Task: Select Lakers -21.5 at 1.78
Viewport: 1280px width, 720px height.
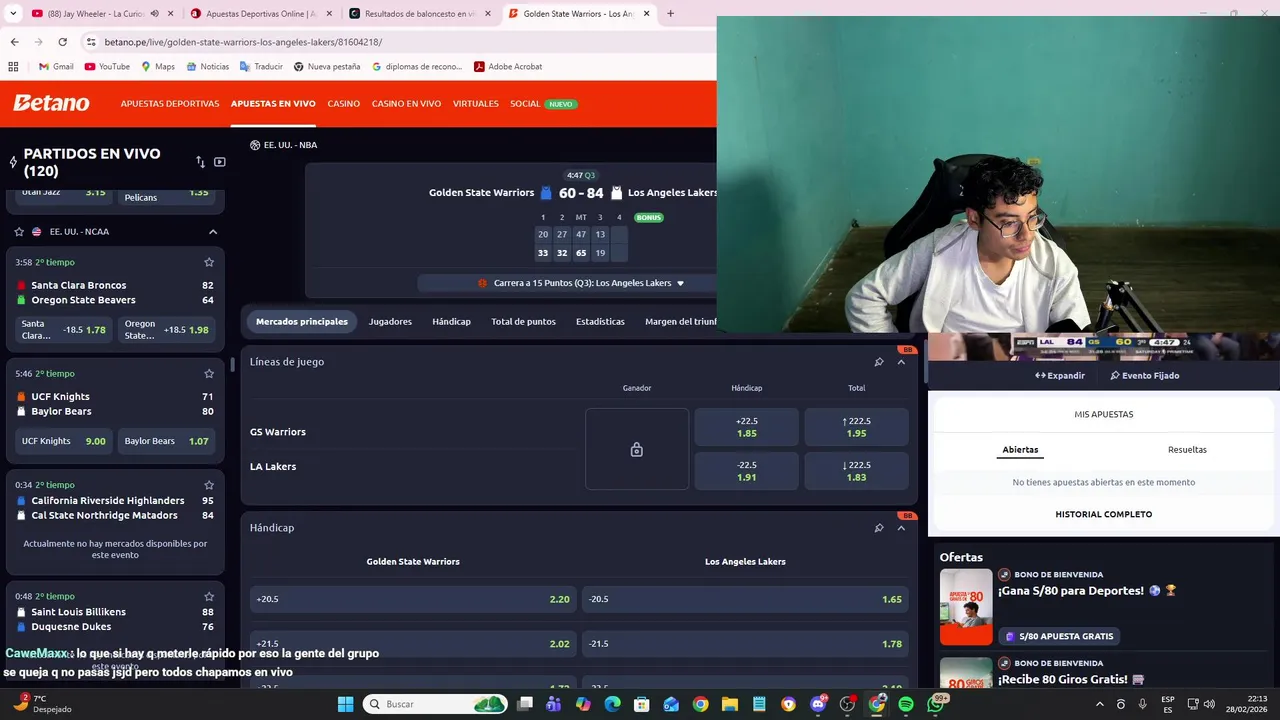Action: (745, 644)
